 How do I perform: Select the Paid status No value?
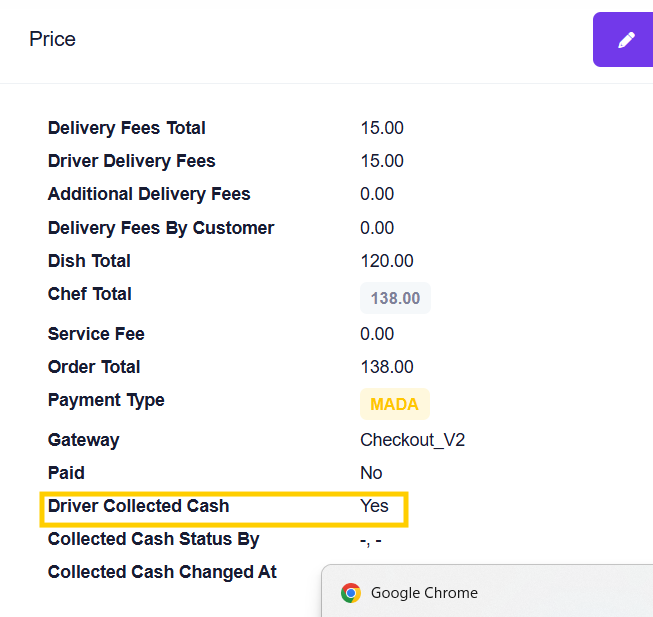click(x=371, y=473)
